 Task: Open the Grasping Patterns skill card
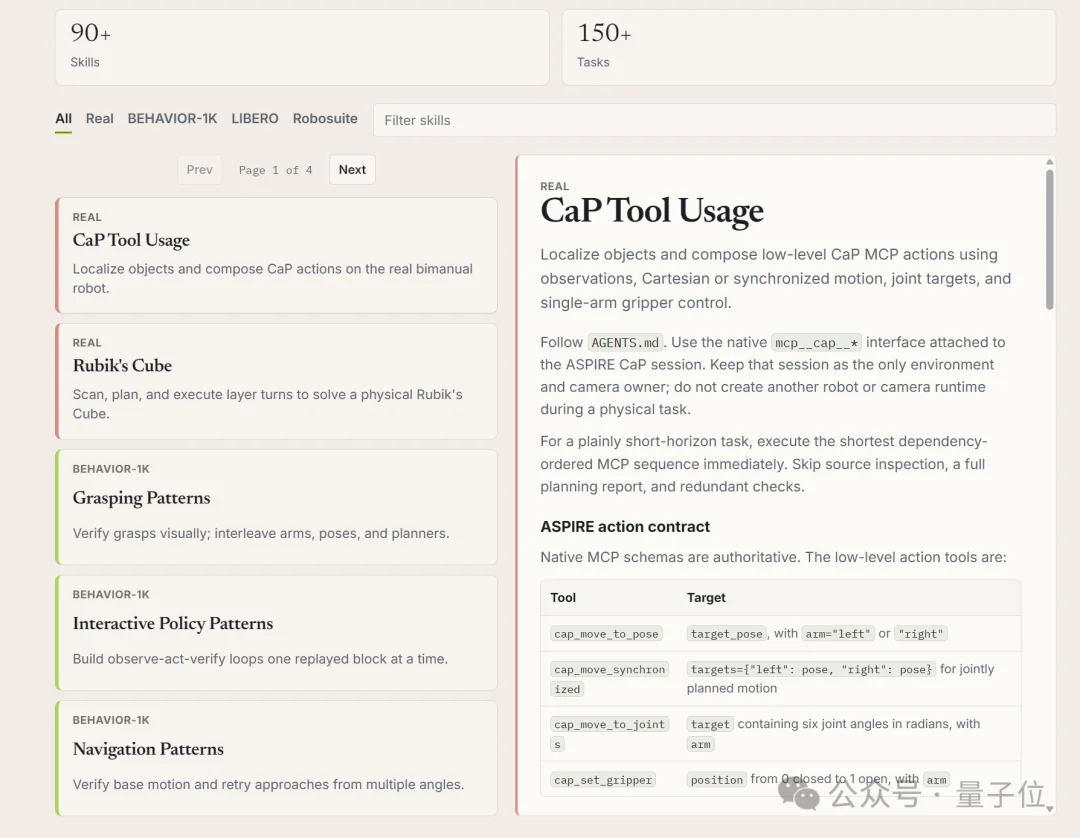coord(276,507)
